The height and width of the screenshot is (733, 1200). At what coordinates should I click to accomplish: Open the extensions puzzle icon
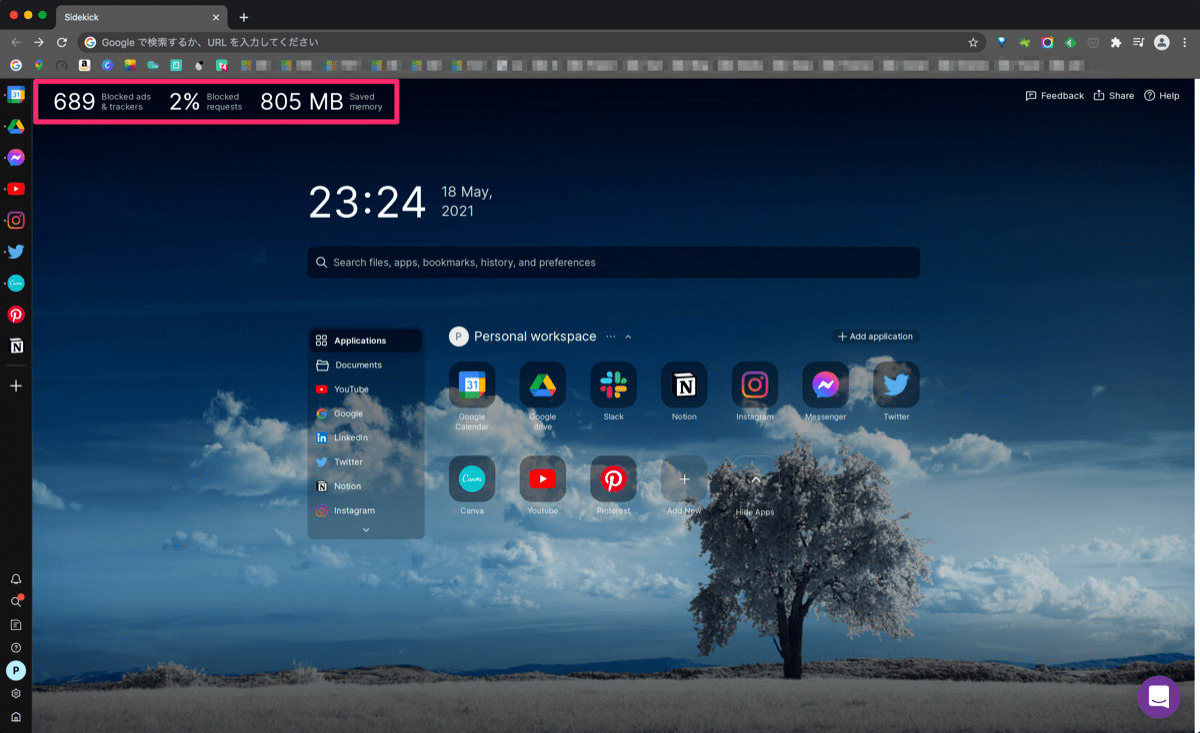click(1116, 42)
